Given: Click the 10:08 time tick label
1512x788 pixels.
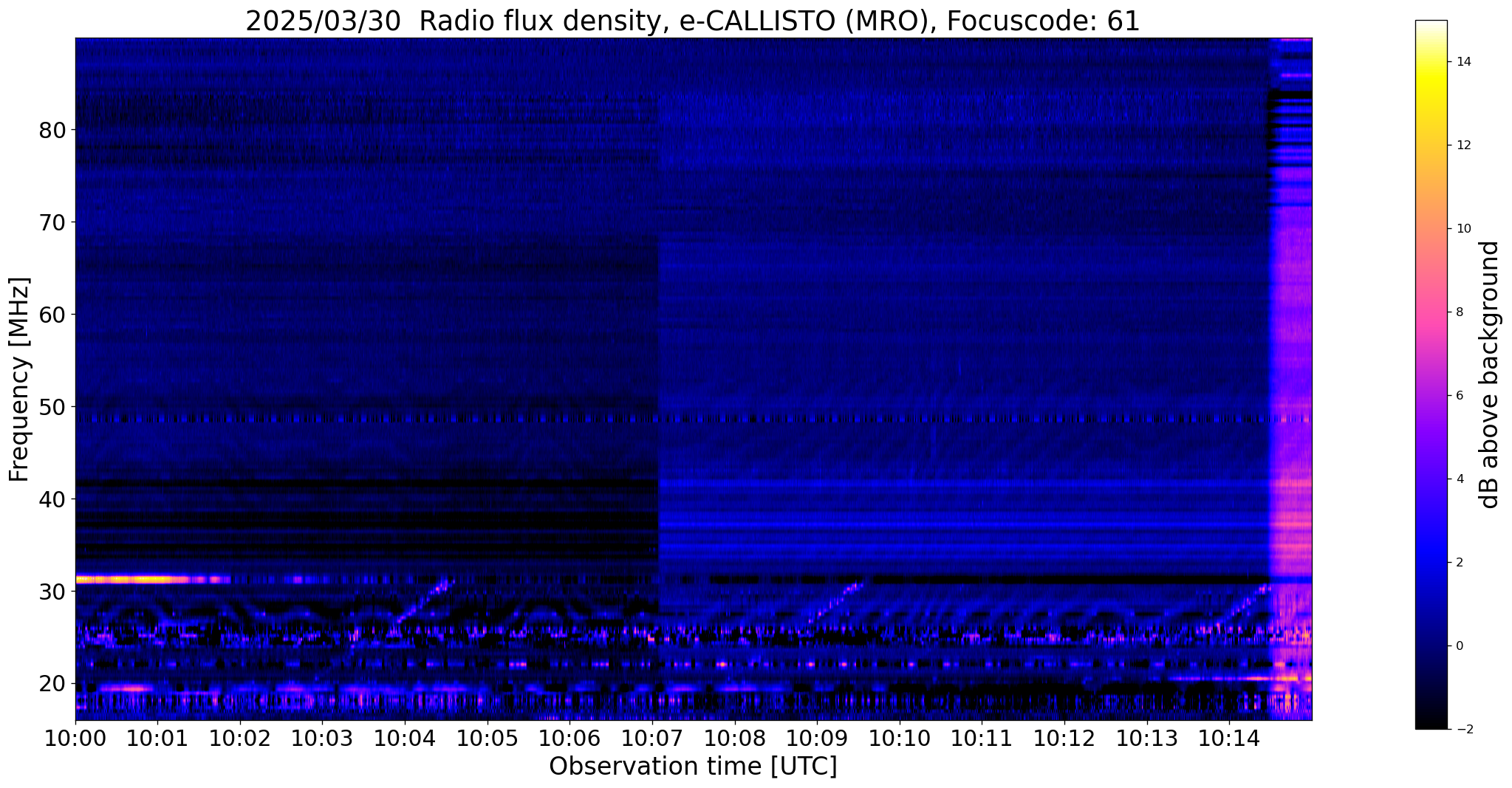Looking at the screenshot, I should tap(734, 737).
